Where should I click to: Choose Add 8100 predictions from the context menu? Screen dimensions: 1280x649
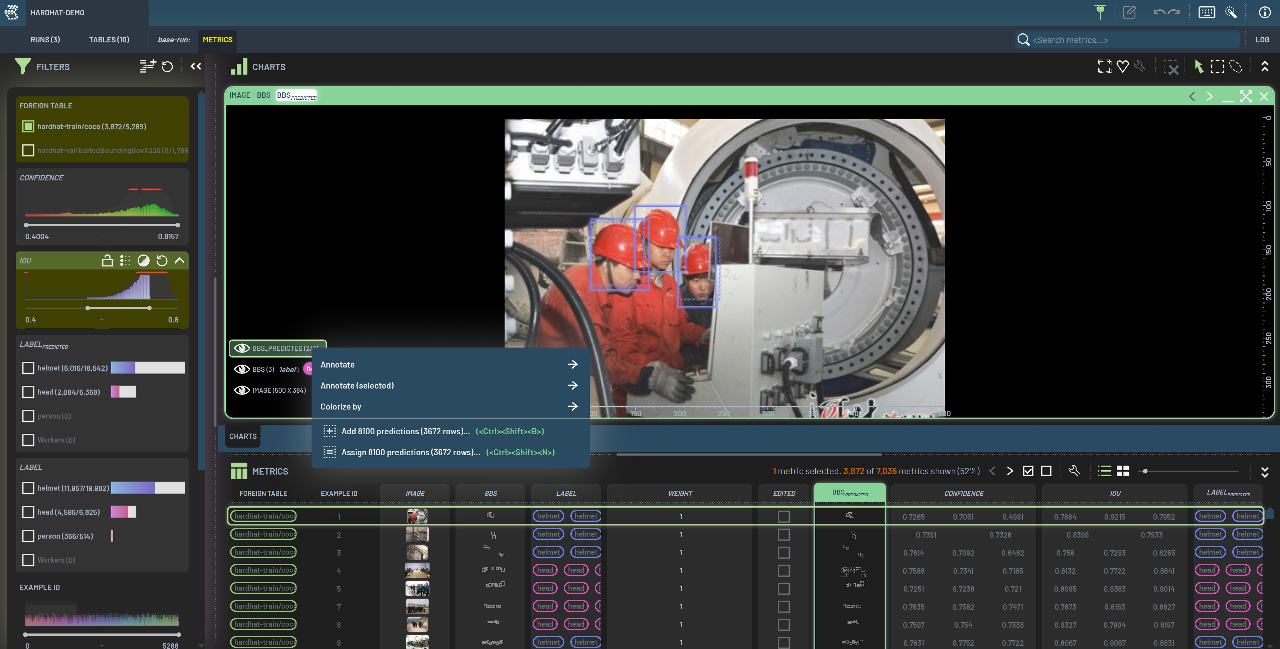(x=405, y=431)
